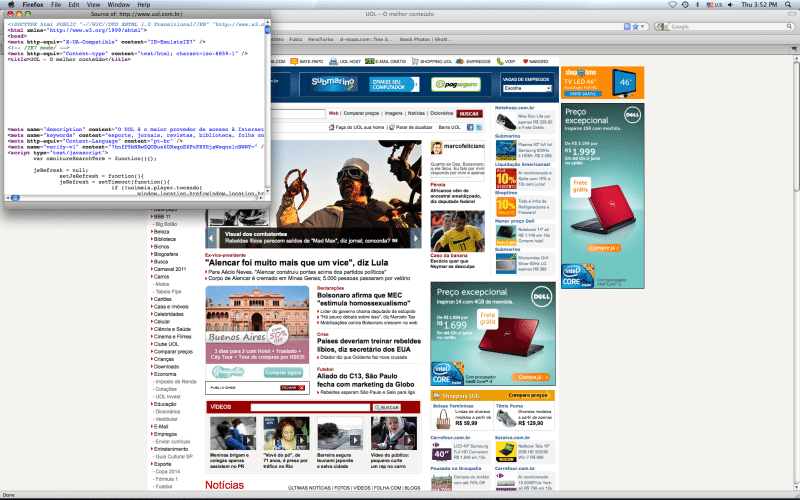Click the tab list button at tab bar end
The image size is (800, 500).
(x=794, y=49)
